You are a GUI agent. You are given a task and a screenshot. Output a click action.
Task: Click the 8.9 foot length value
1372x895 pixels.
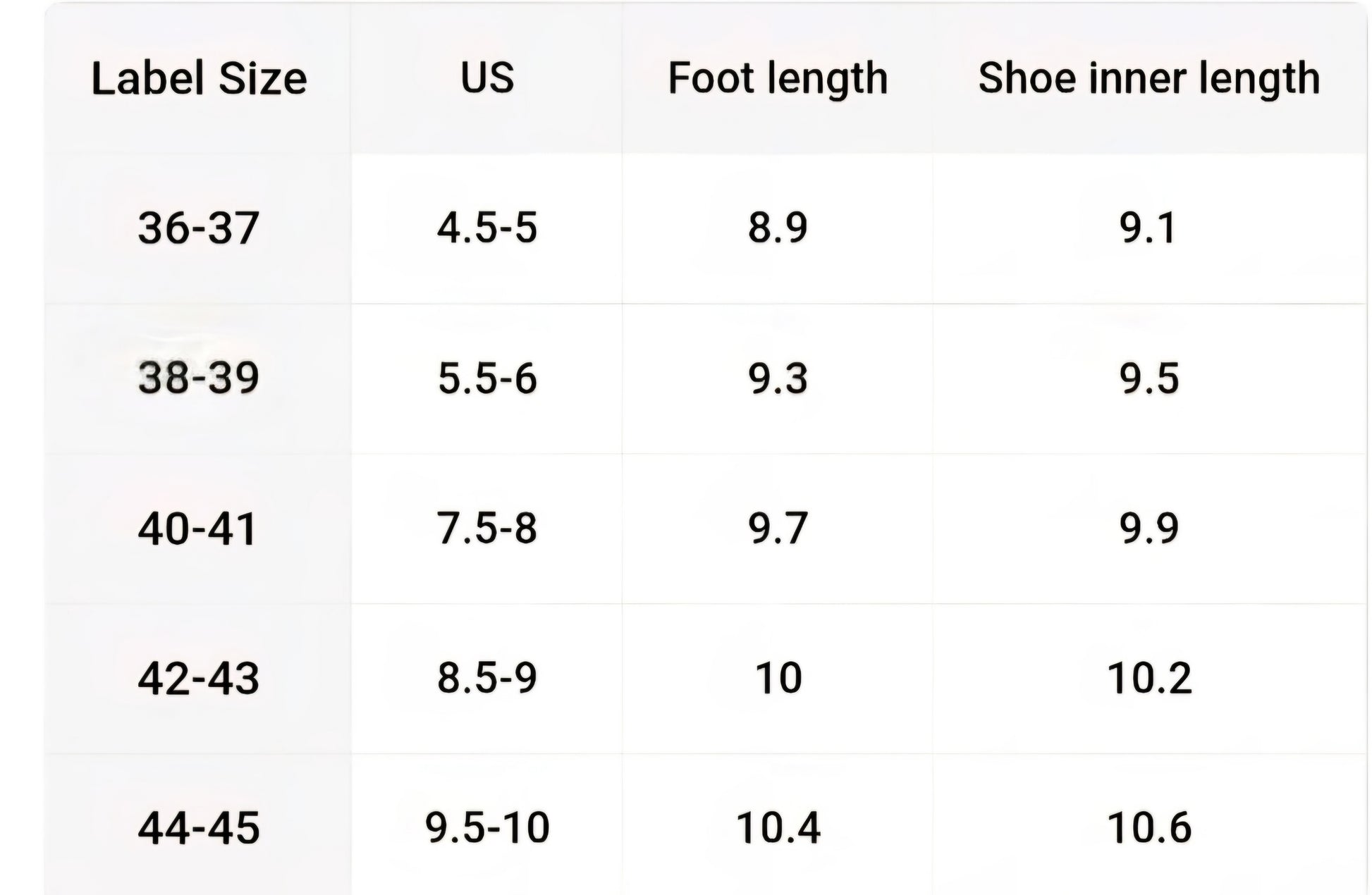pyautogui.click(x=778, y=228)
